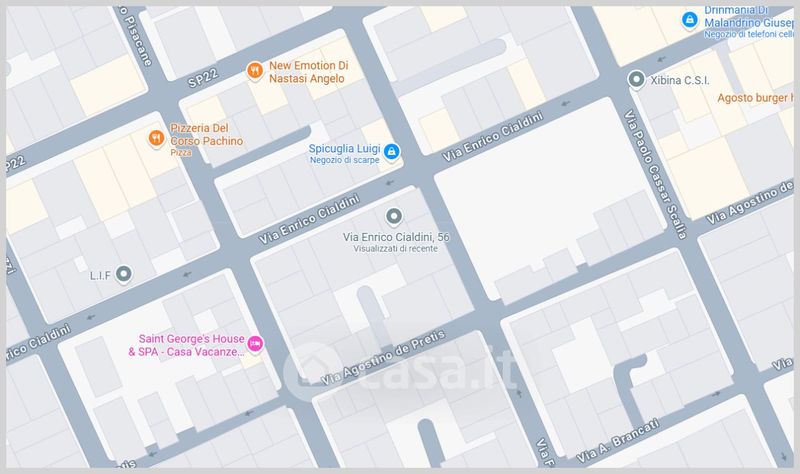800x474 pixels.
Task: Click the New Emotion Di Nastasi Angelo restaurant pin
Action: (x=255, y=71)
